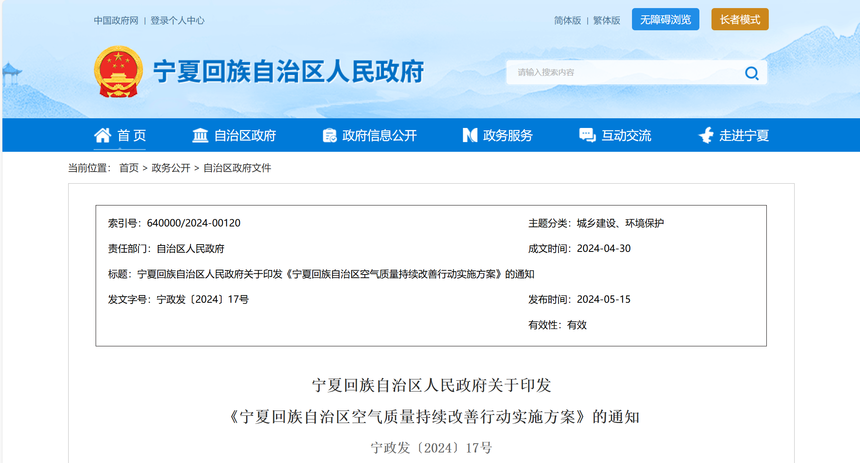The width and height of the screenshot is (860, 463).
Task: Click the 政府信息公开 gear icon
Action: pyautogui.click(x=328, y=136)
